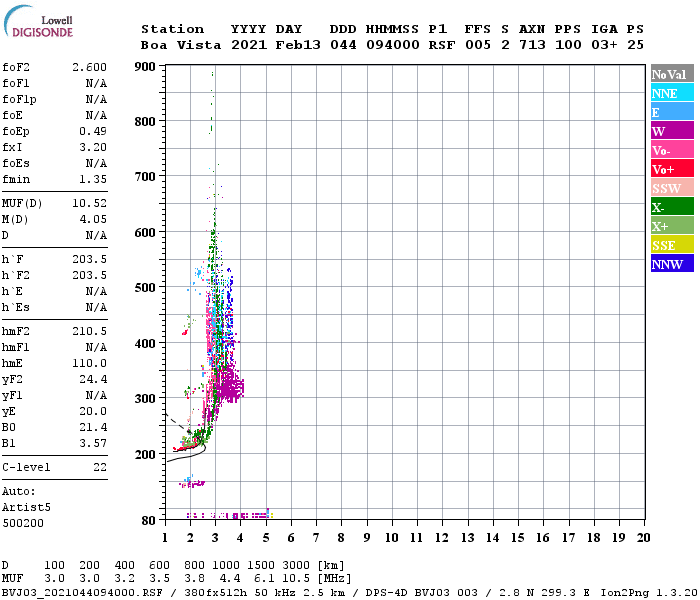Screen dimensions: 700x600
Task: Select the X- dark green legend swatch
Action: (672, 207)
